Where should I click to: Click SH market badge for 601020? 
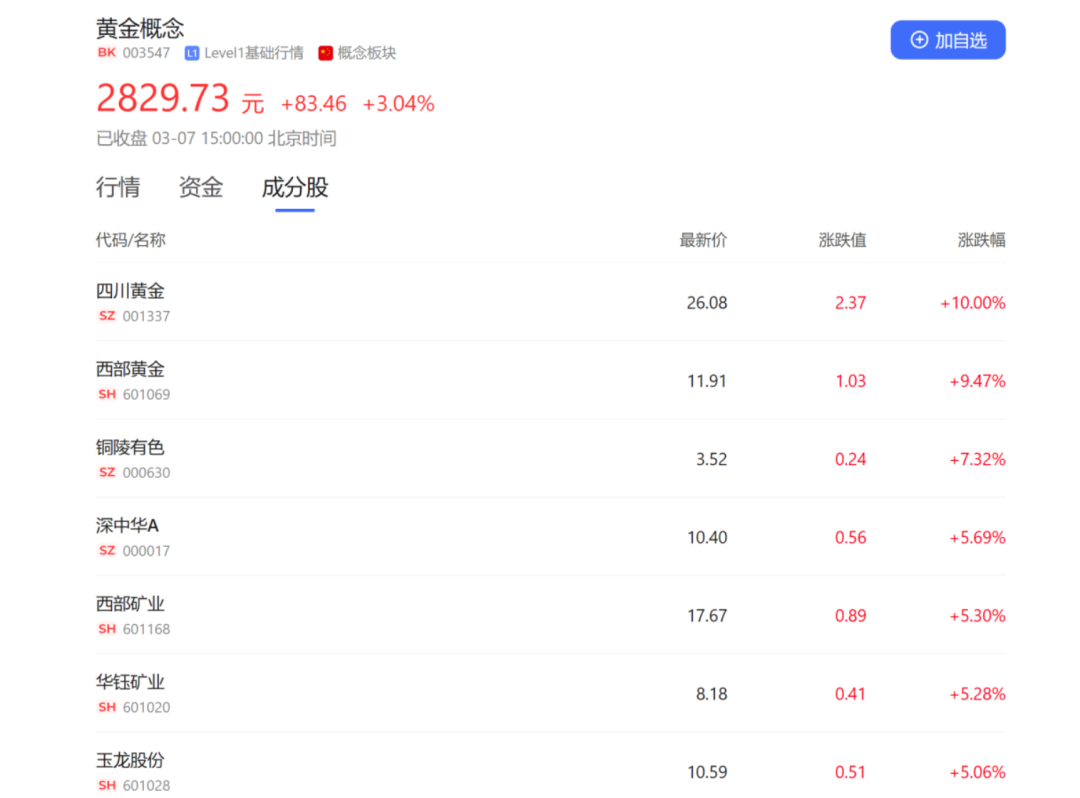pos(107,707)
